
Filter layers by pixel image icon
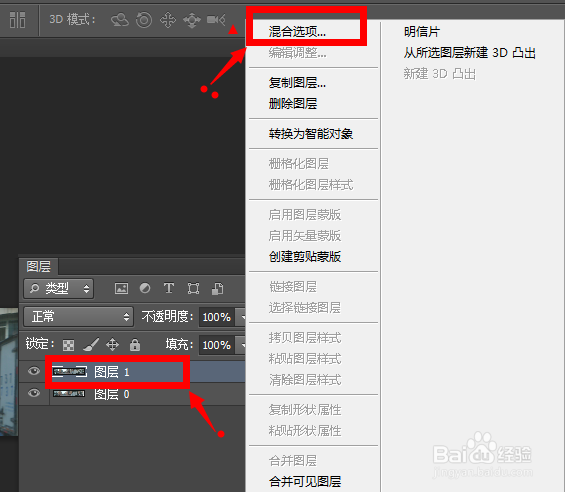pyautogui.click(x=121, y=288)
